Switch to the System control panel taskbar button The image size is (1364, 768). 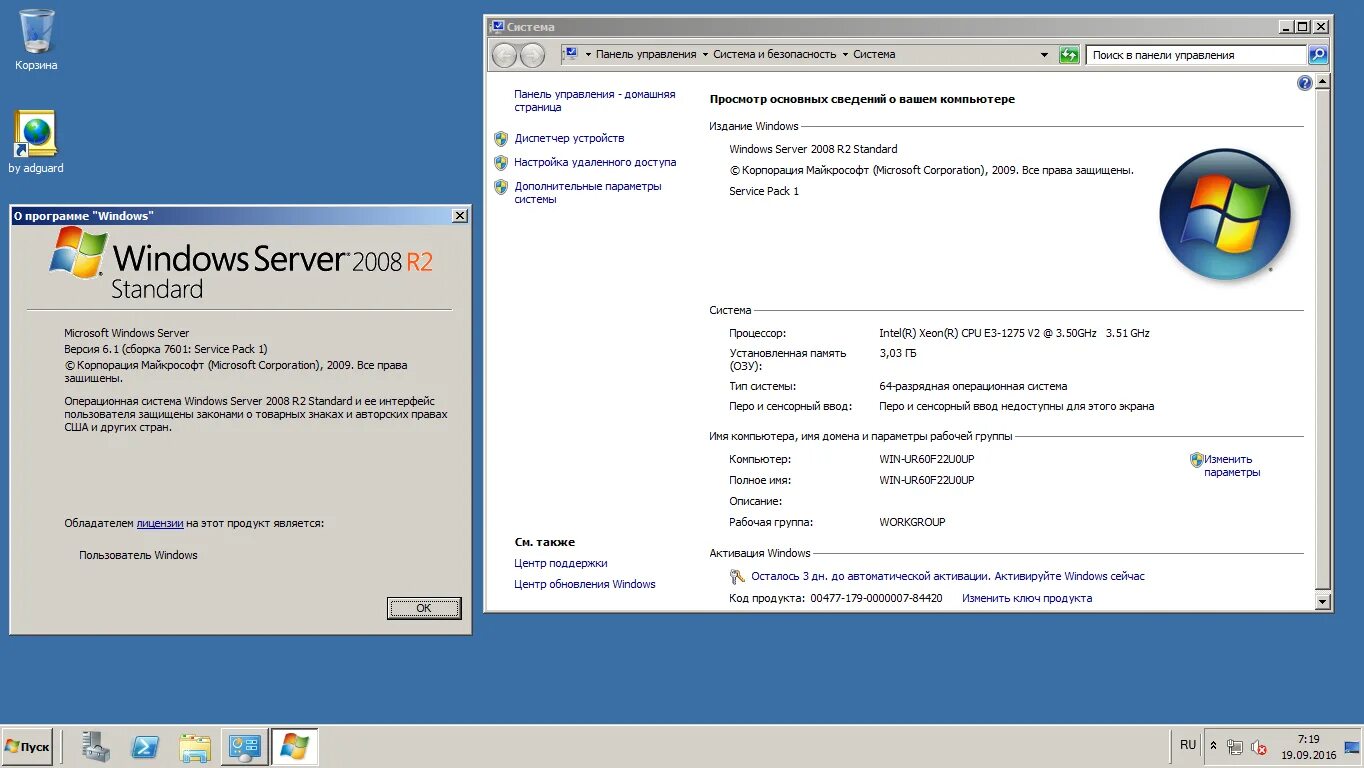click(245, 747)
